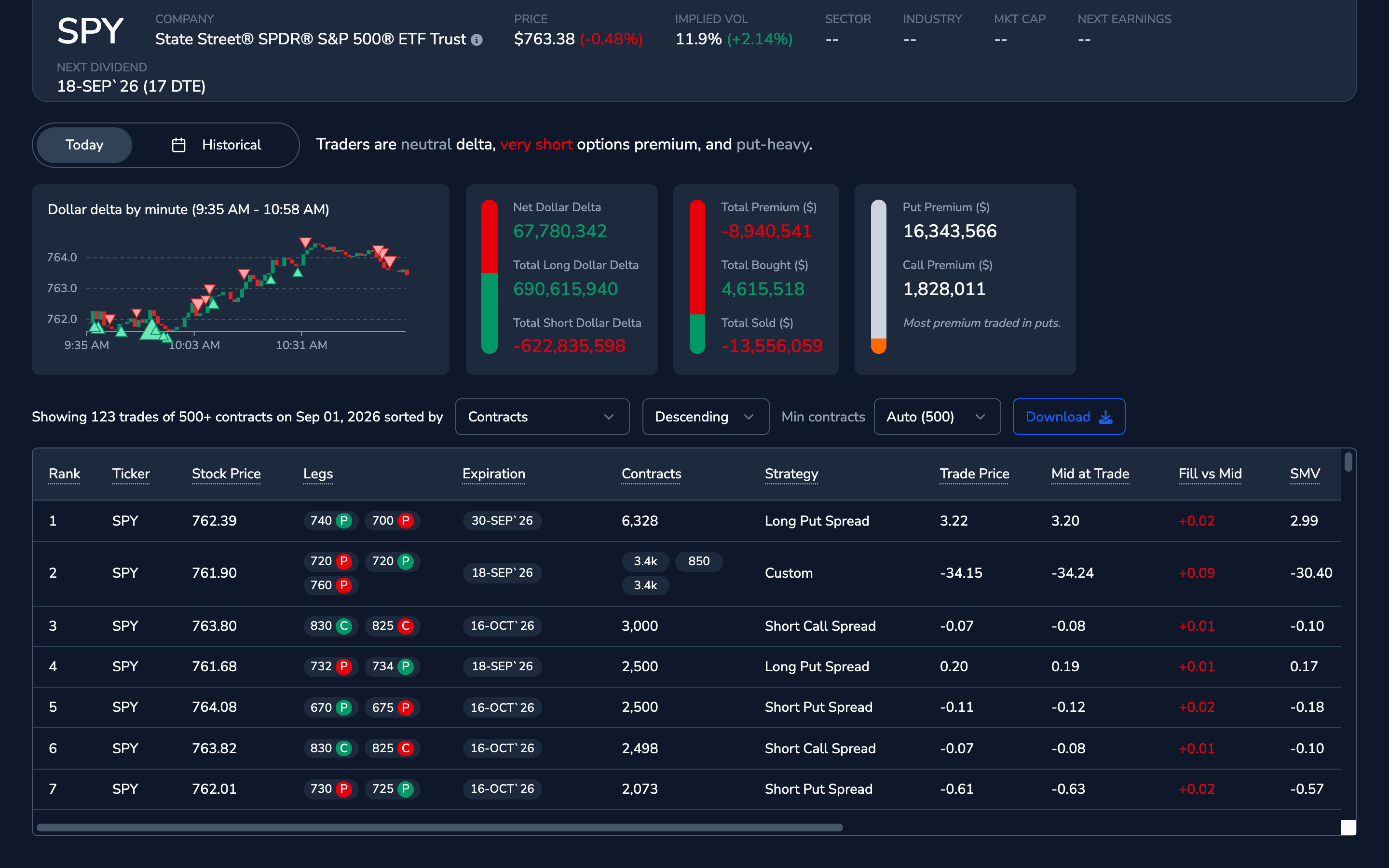
Task: Click the Put Premium value 16,343,566
Action: (949, 231)
